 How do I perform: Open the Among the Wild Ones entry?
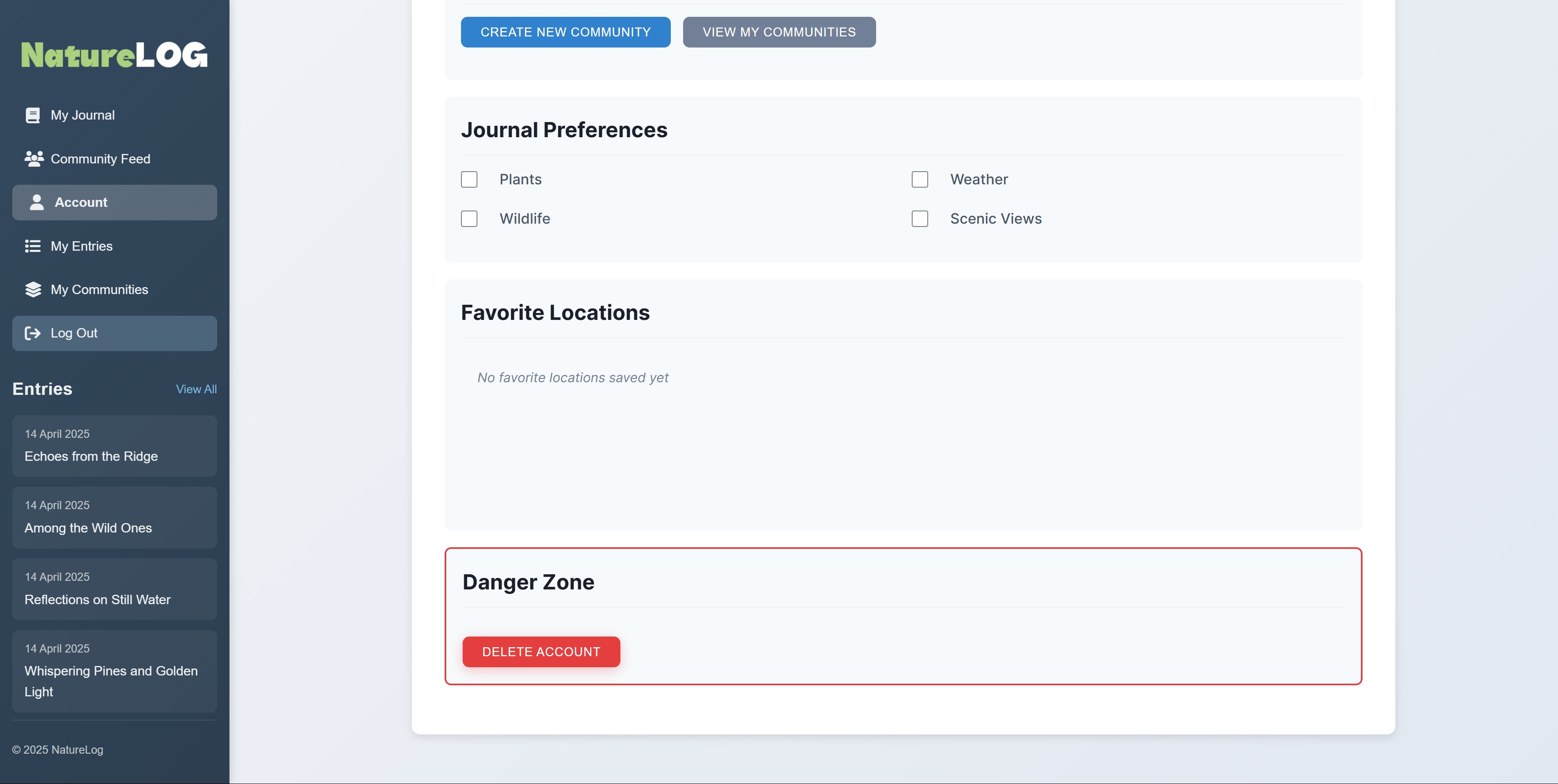tap(114, 517)
